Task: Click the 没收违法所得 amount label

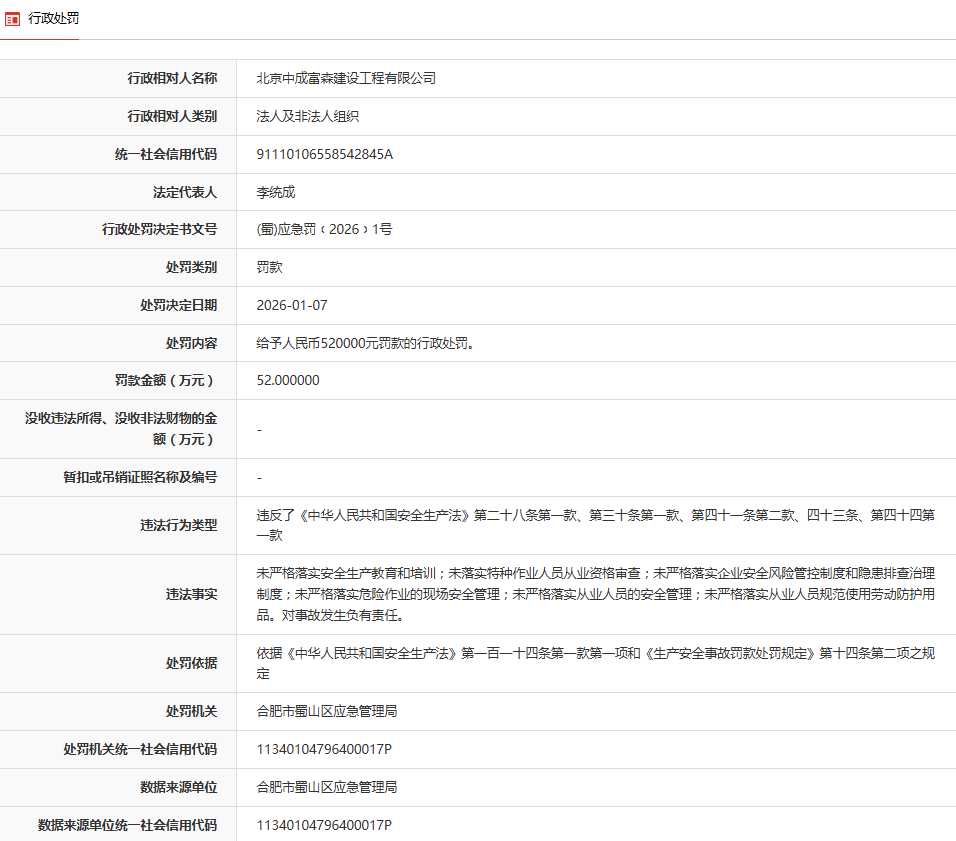Action: point(121,429)
